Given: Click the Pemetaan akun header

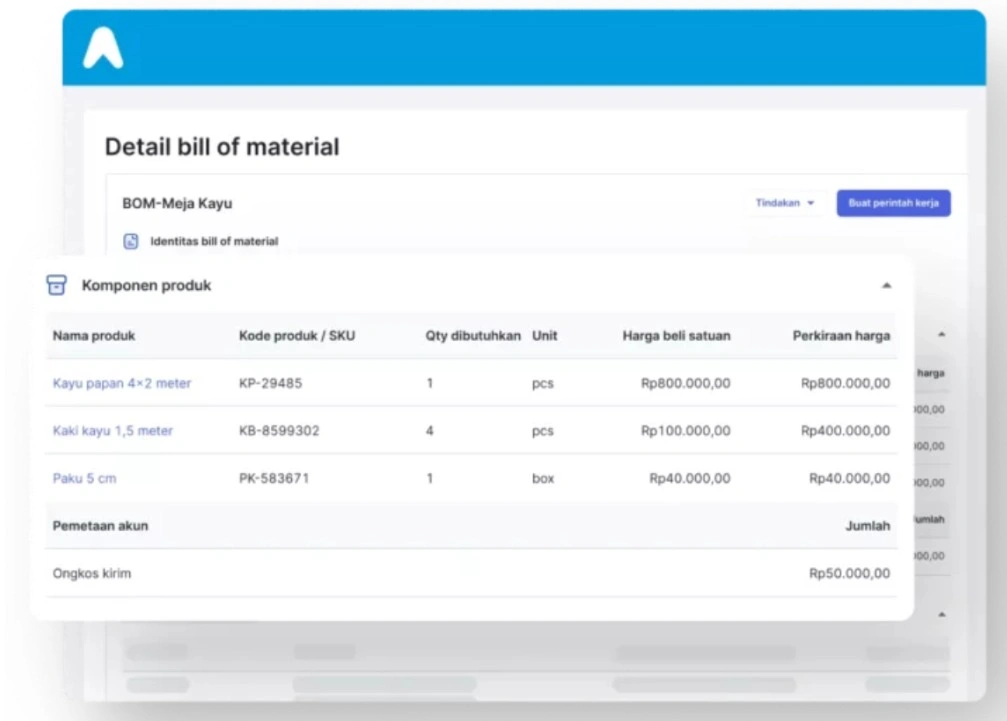Looking at the screenshot, I should tap(100, 526).
